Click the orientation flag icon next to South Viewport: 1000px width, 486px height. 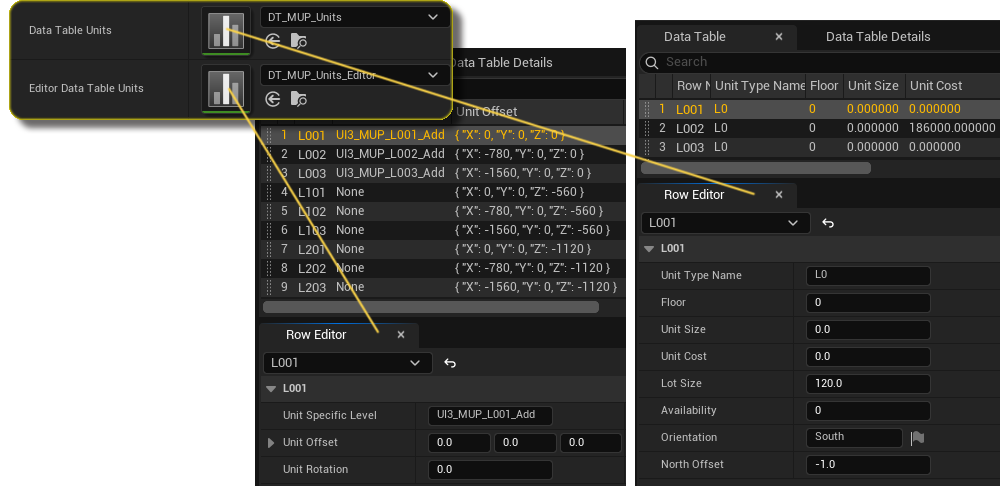[x=917, y=437]
